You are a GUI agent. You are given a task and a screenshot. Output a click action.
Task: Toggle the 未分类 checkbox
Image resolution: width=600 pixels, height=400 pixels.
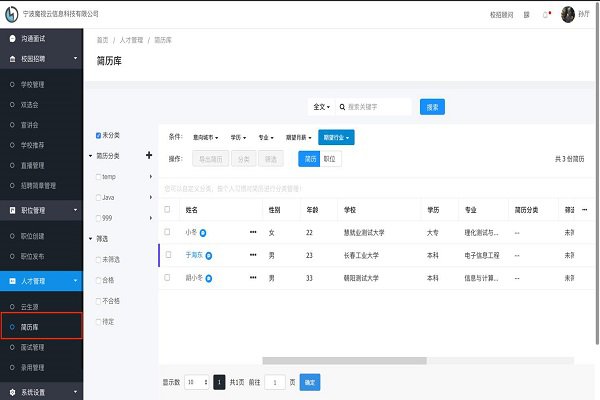pyautogui.click(x=98, y=136)
